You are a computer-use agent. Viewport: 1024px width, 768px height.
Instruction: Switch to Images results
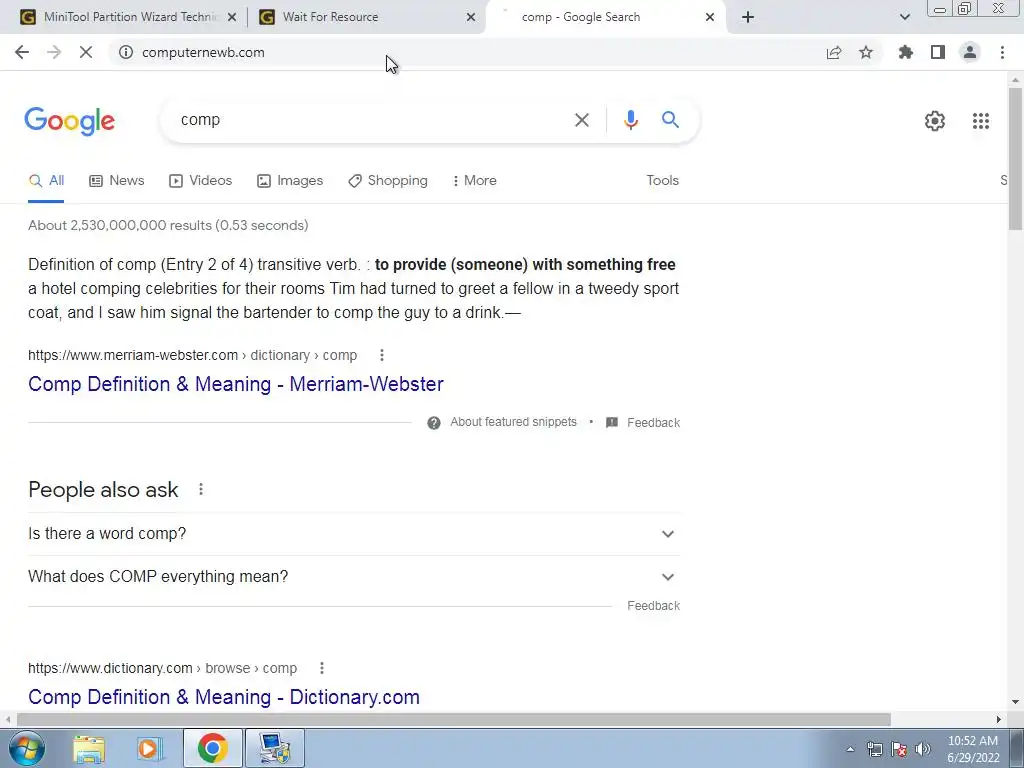(290, 180)
